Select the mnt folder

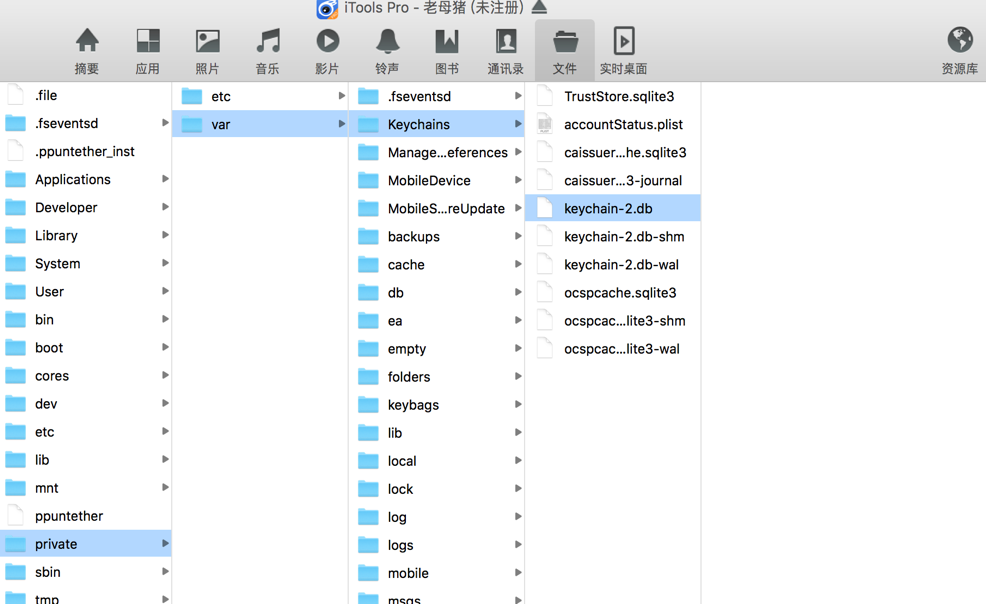[x=86, y=488]
